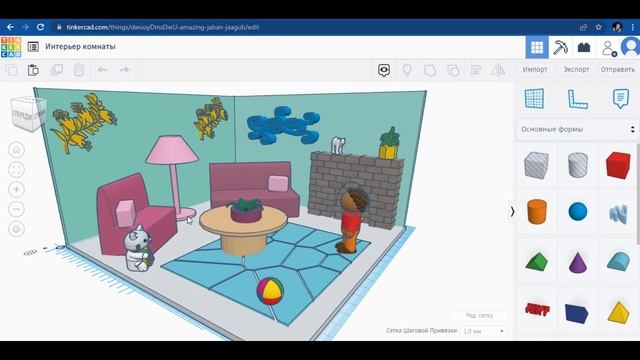Screen dimensions: 640x360
Task: Select the striped Box hole shape
Action: 536,165
